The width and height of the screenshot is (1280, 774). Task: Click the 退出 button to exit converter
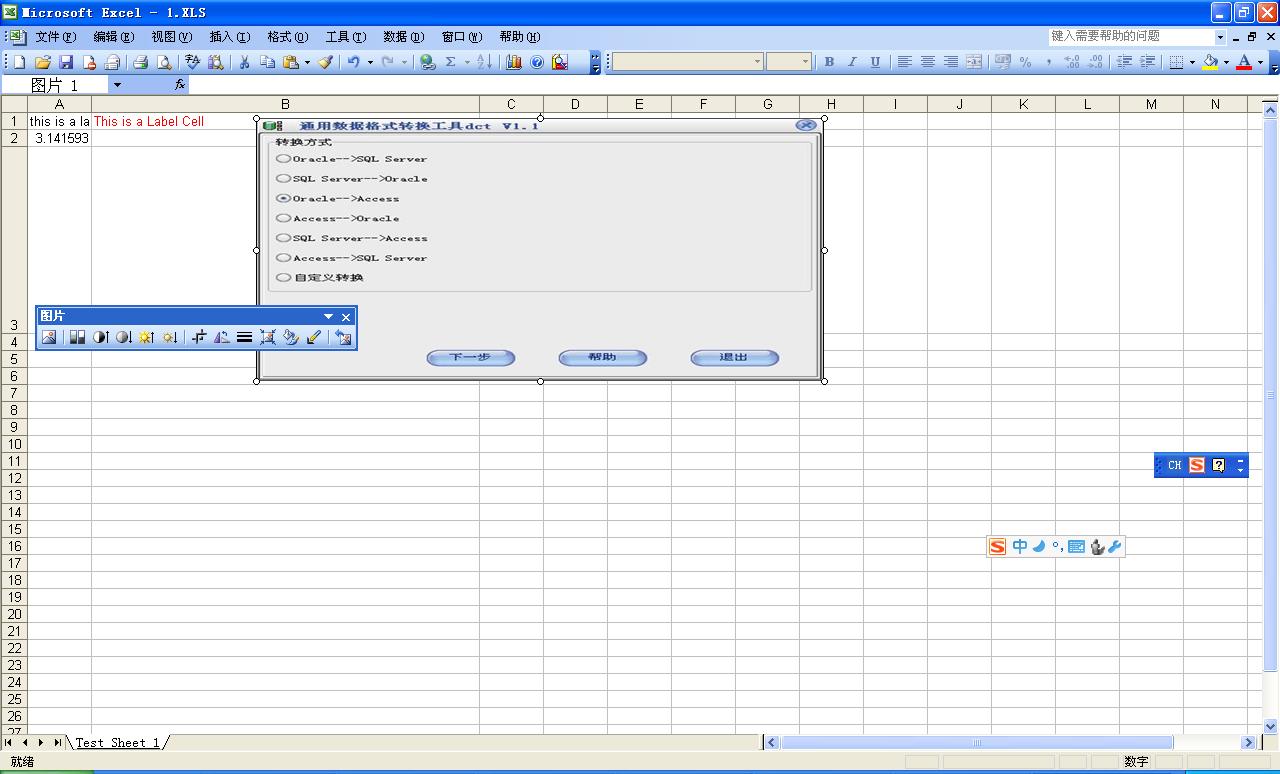(x=734, y=357)
